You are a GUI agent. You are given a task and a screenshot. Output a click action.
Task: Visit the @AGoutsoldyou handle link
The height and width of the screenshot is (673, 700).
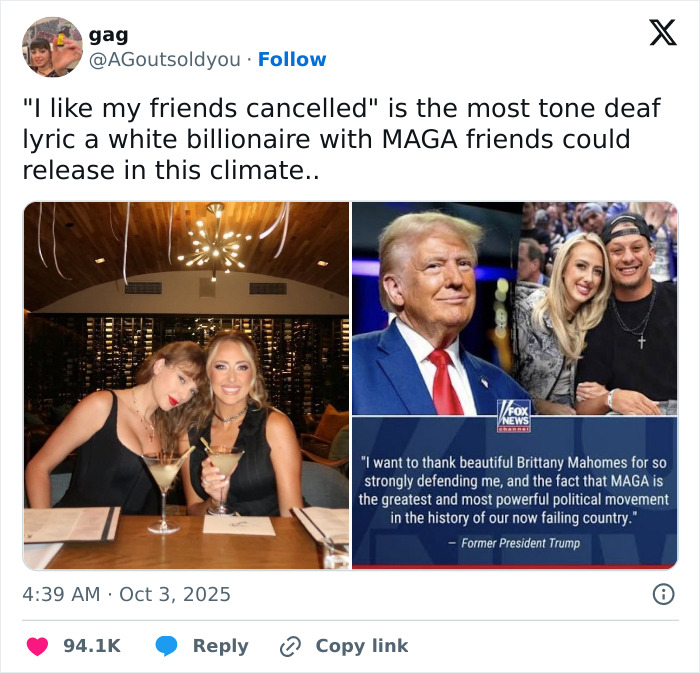click(x=165, y=60)
